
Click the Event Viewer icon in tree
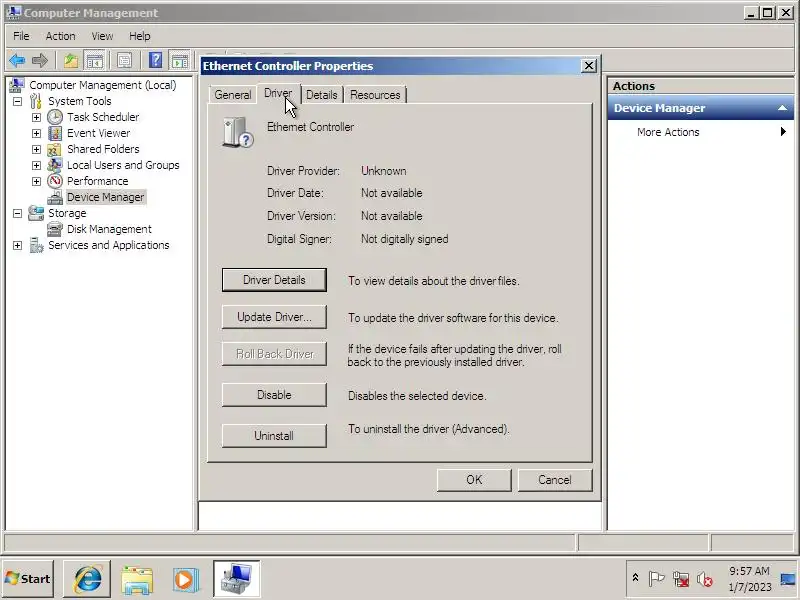[x=55, y=133]
